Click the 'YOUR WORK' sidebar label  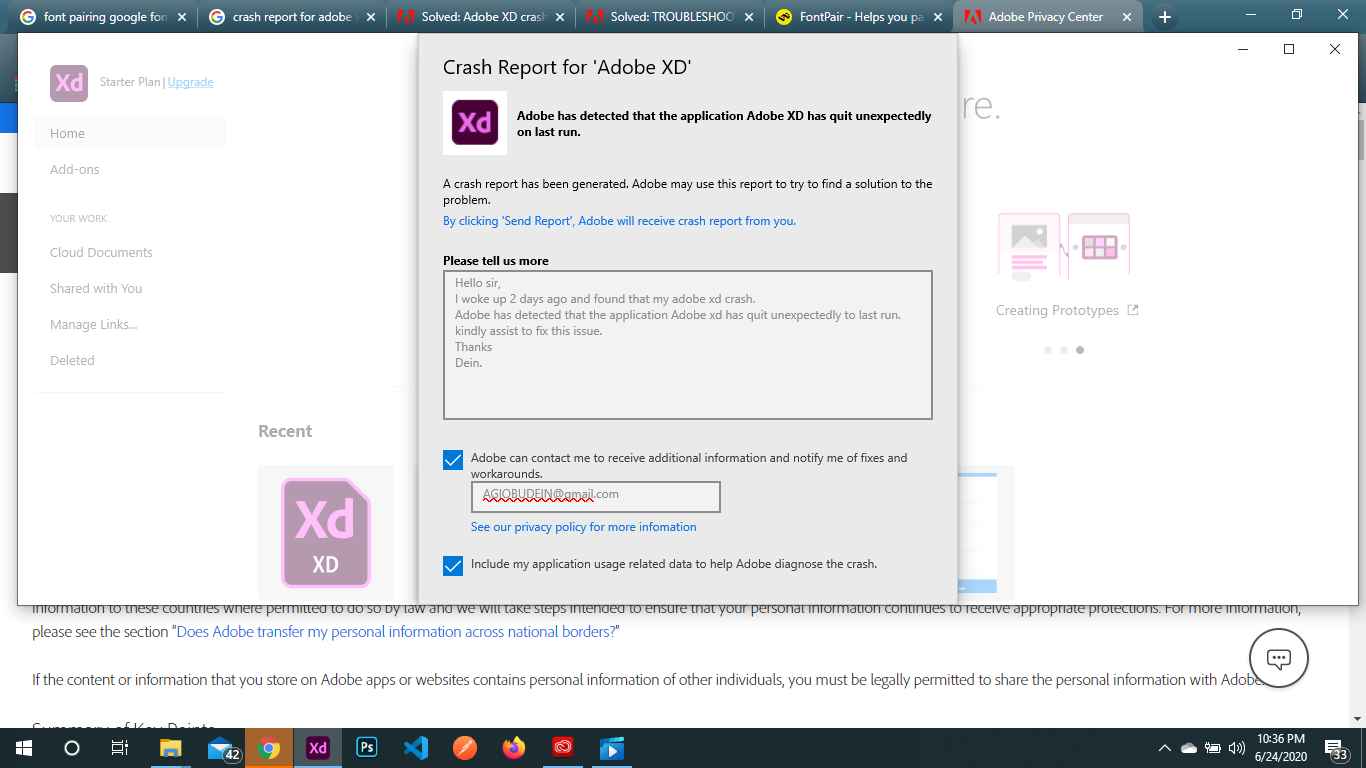pyautogui.click(x=79, y=219)
